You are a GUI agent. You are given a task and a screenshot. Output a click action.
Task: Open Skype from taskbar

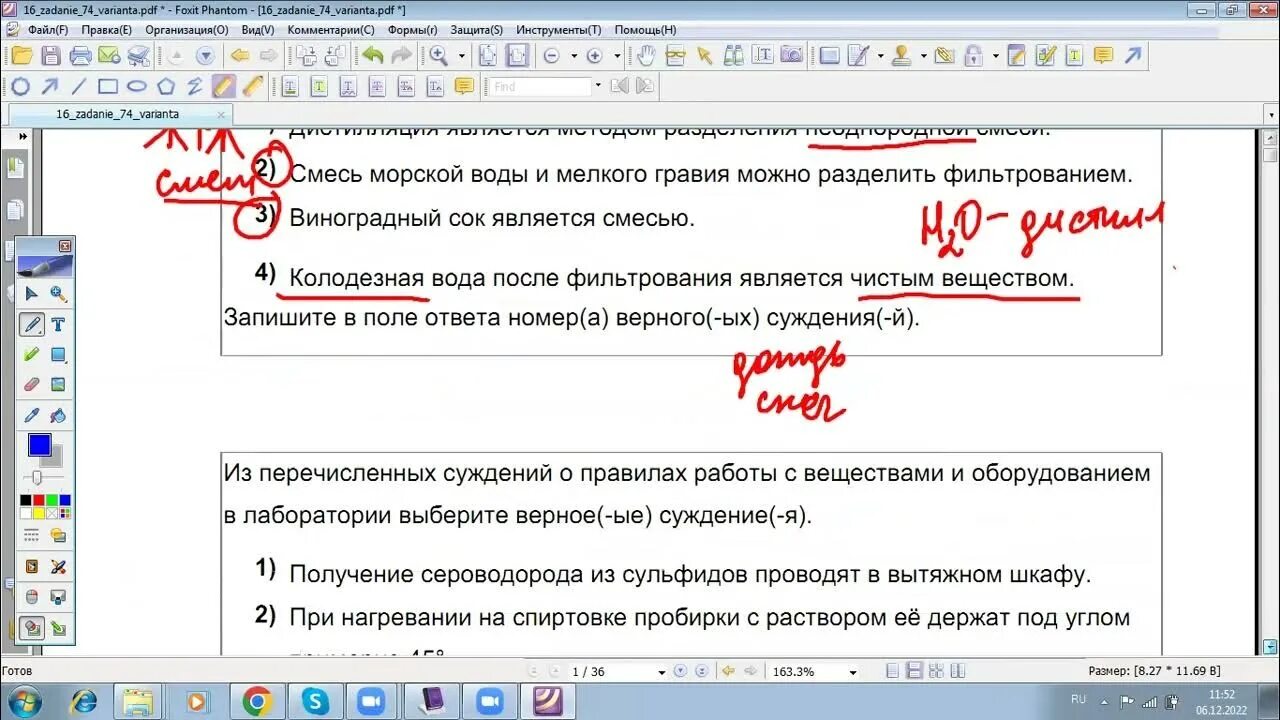point(314,701)
